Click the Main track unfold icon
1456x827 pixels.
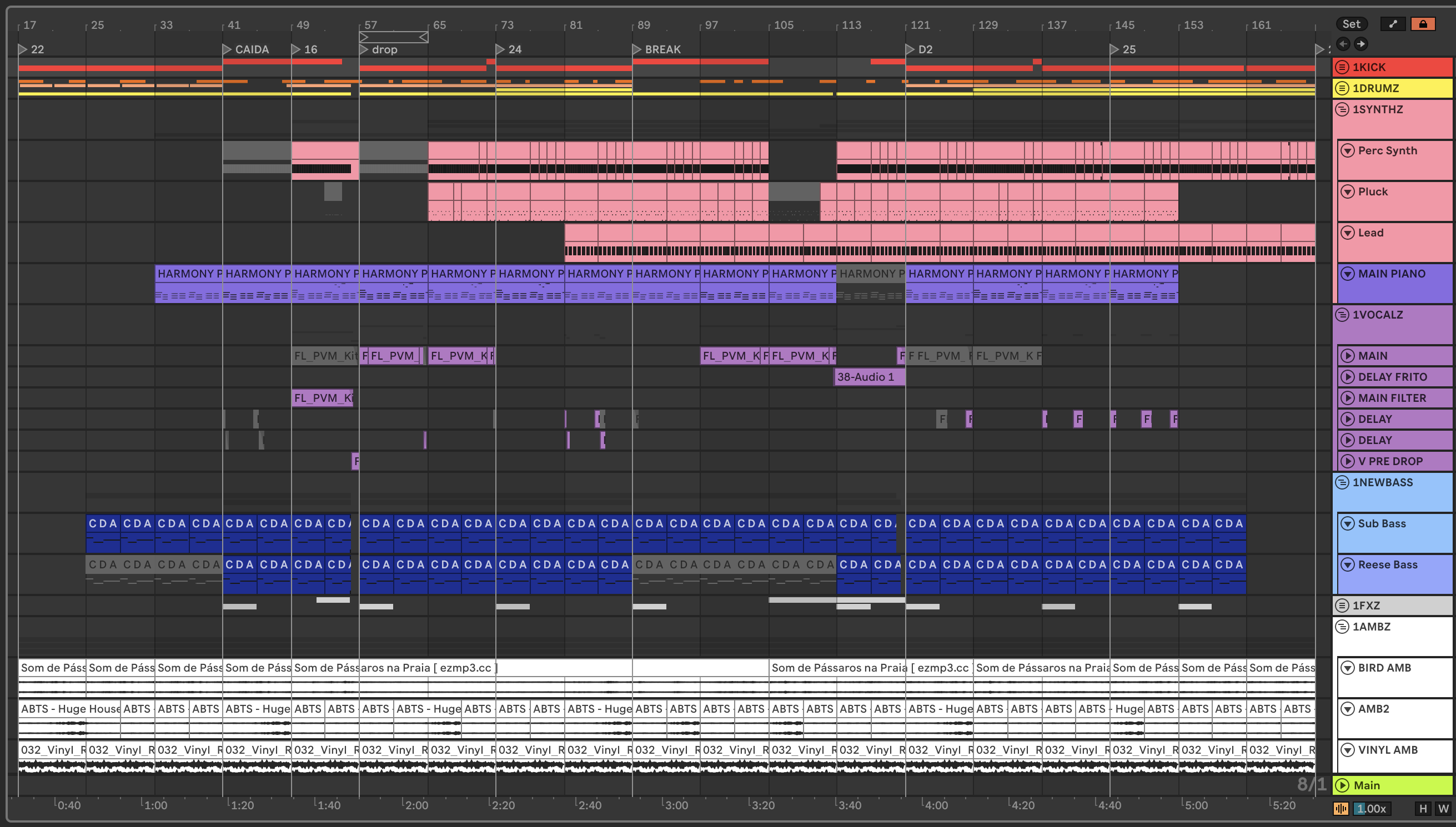pos(1342,785)
